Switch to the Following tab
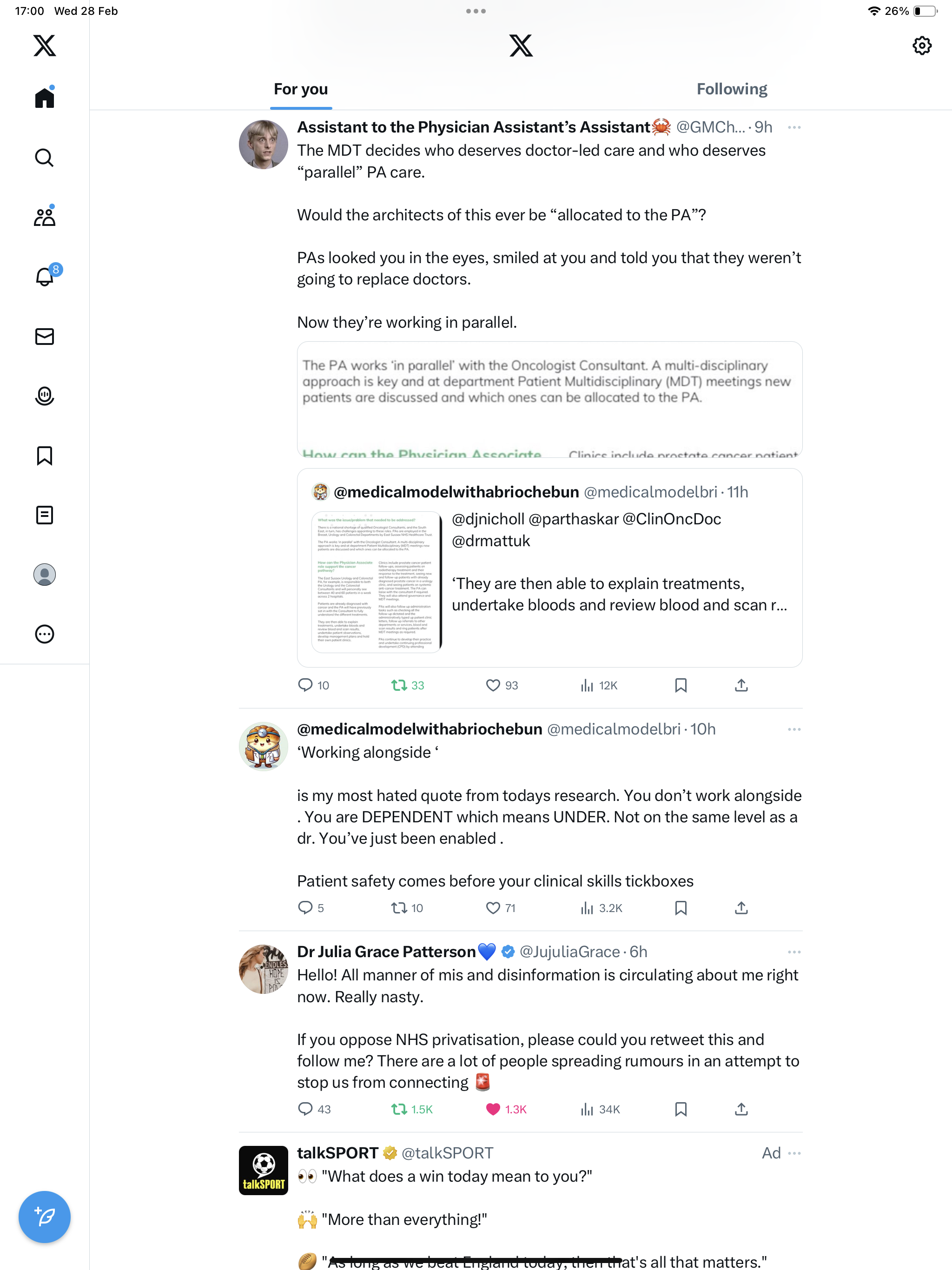The height and width of the screenshot is (1270, 952). pos(732,89)
